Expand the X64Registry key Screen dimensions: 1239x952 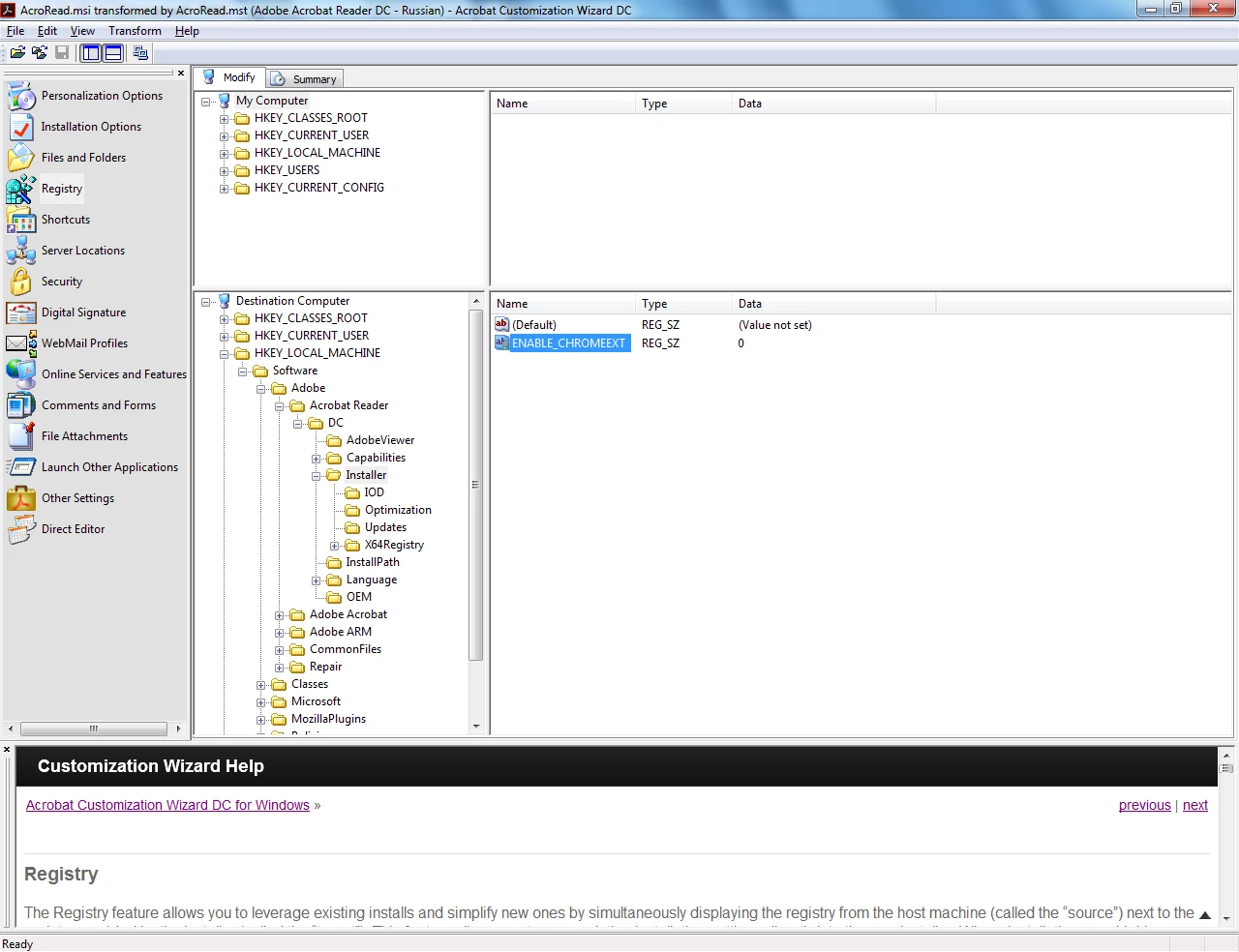tap(335, 546)
